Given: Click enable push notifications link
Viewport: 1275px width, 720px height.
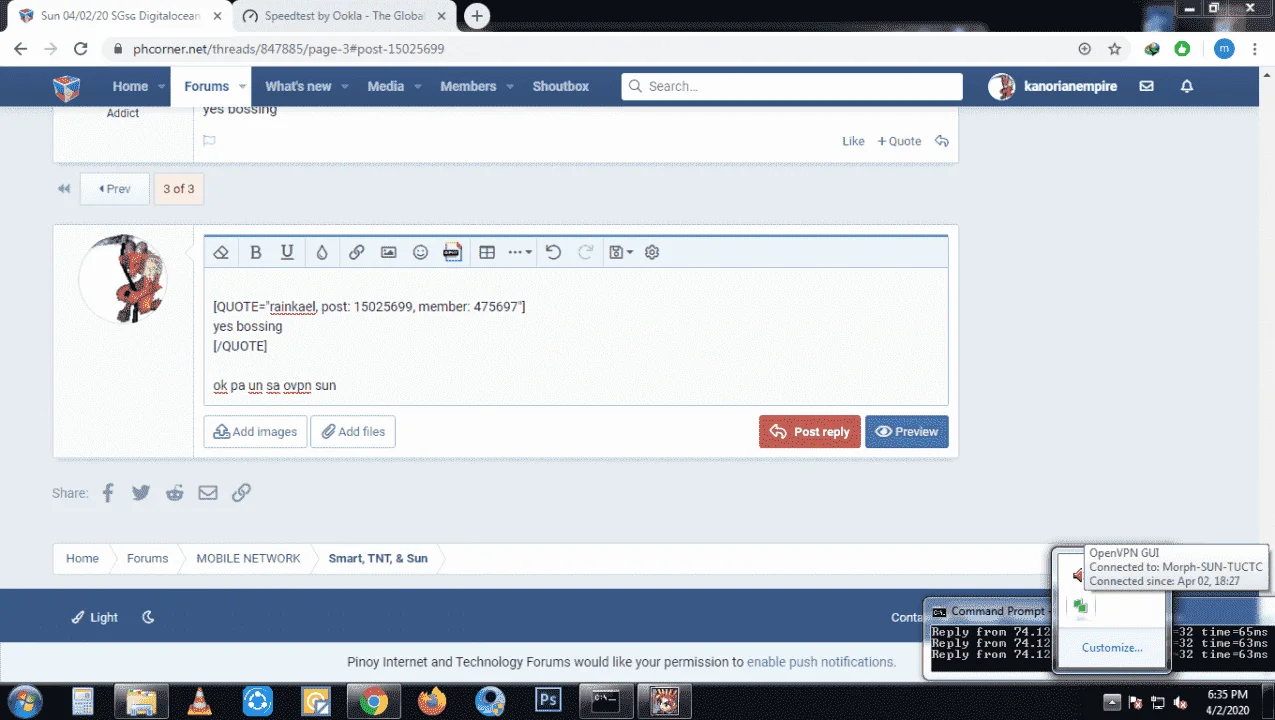Looking at the screenshot, I should click(x=821, y=661).
